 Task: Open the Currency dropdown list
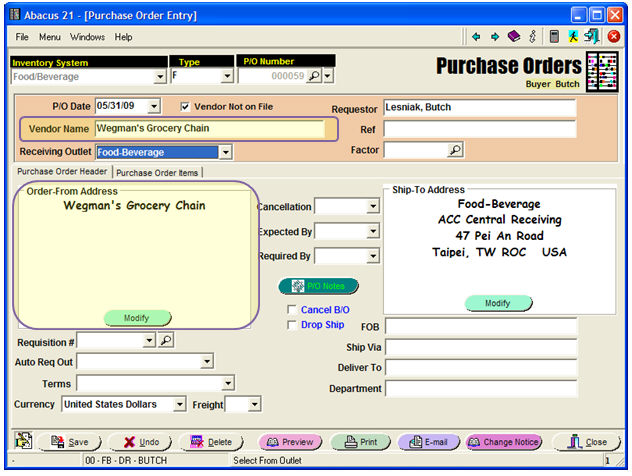point(179,404)
